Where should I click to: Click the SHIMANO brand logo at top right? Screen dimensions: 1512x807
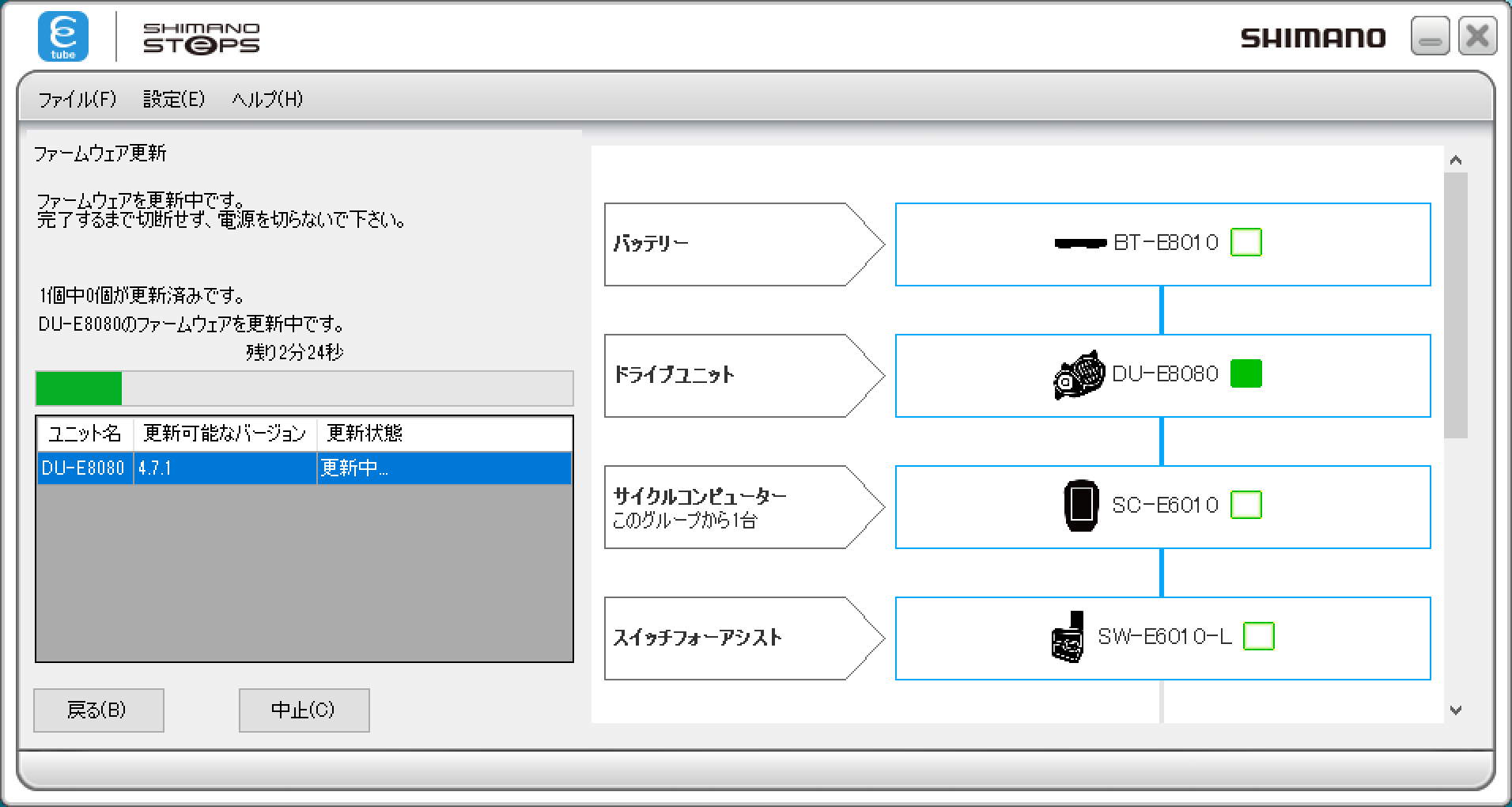click(1313, 38)
